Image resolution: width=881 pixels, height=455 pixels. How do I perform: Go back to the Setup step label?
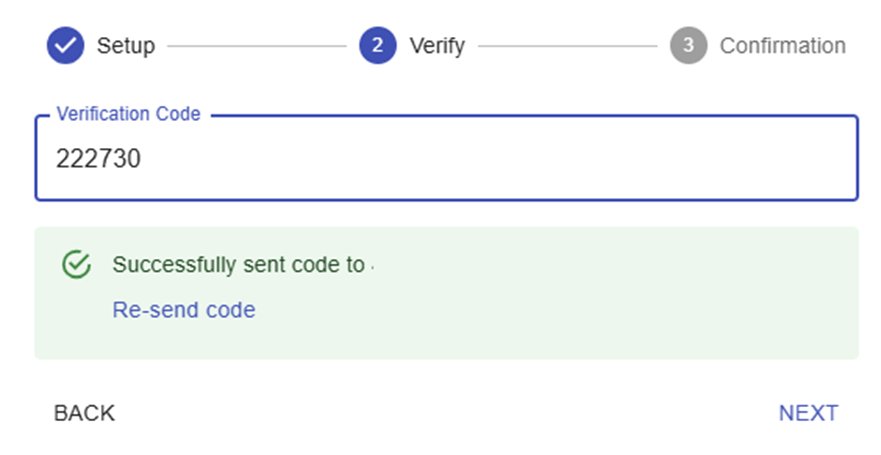[x=126, y=46]
